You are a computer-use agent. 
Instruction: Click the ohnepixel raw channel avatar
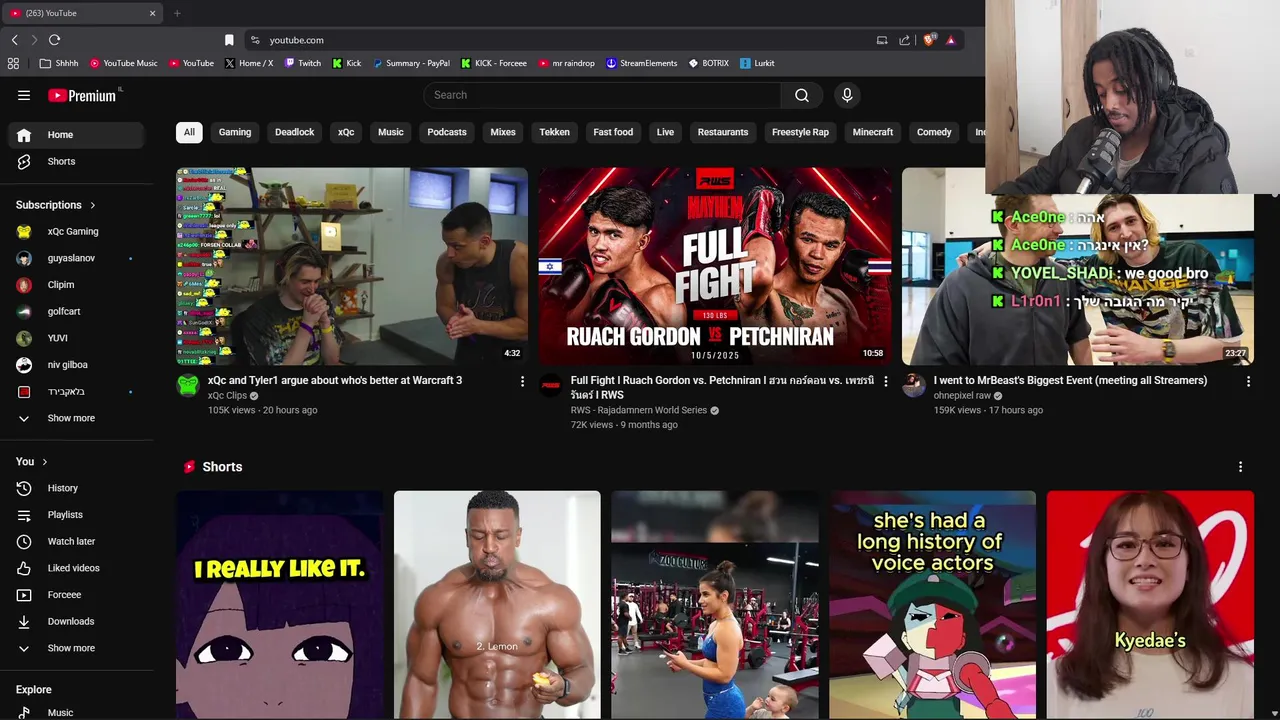click(x=914, y=386)
